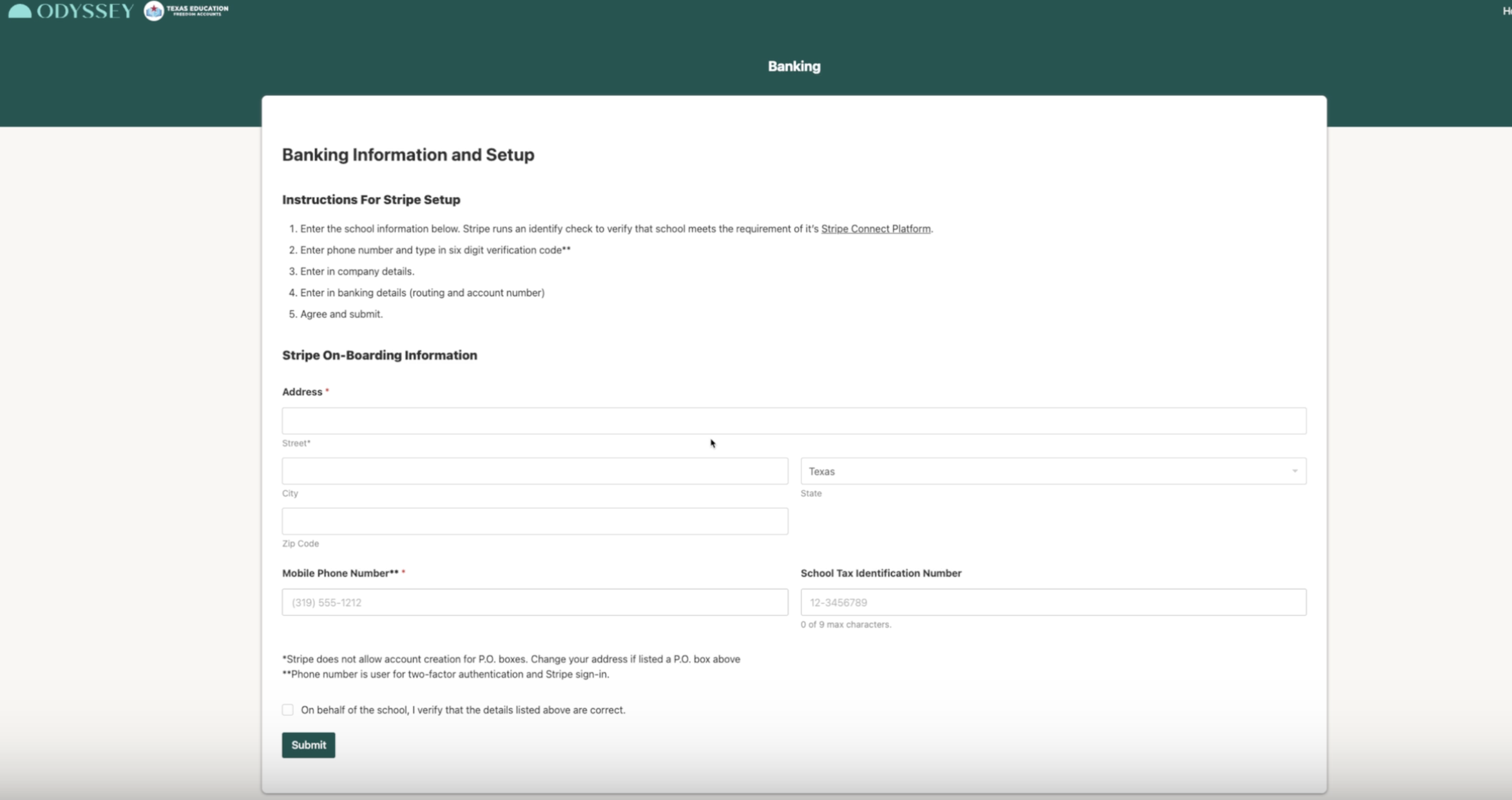Click into the Zip Code field

[x=534, y=521]
